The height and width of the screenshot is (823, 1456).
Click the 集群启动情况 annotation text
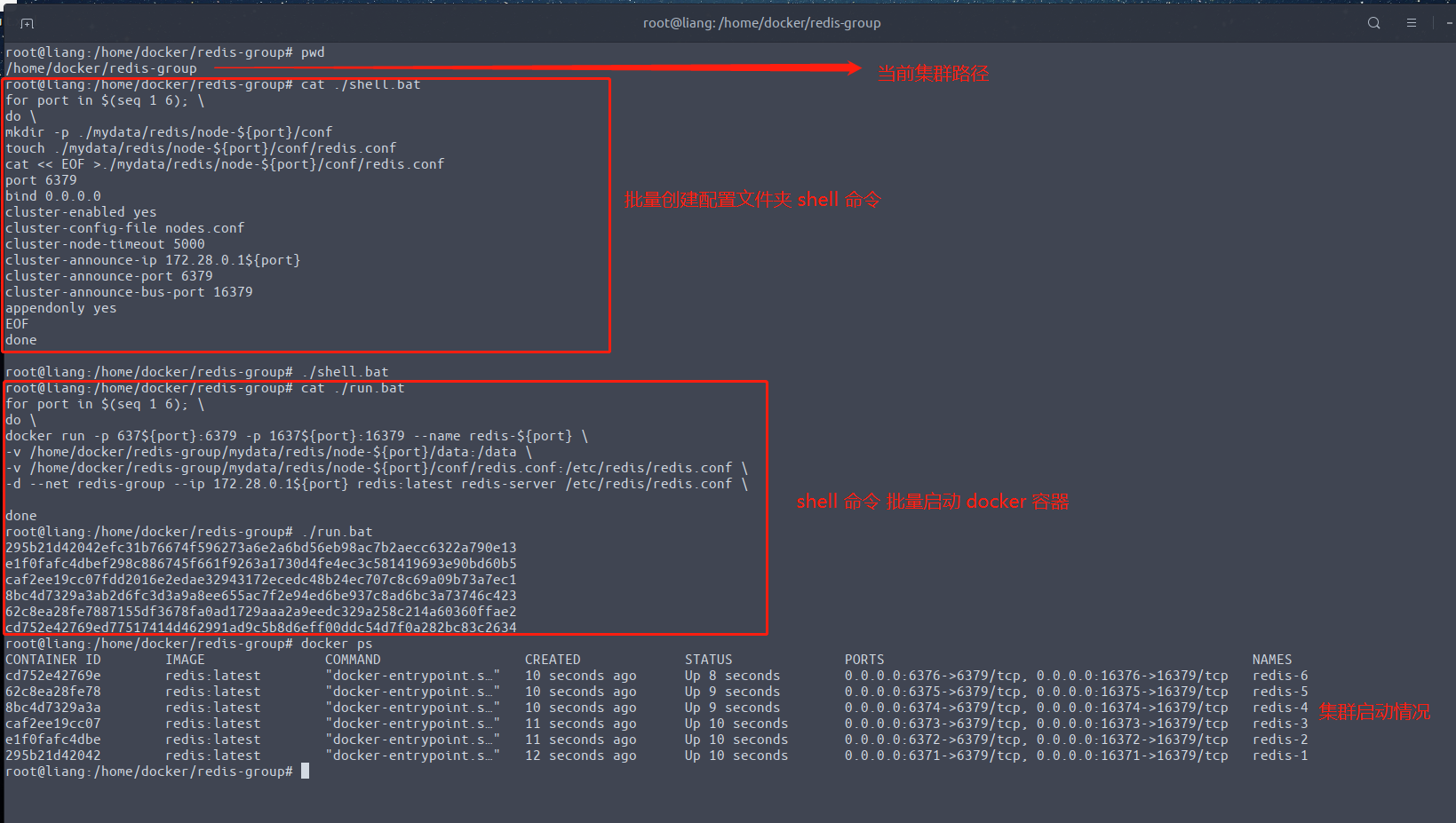[1374, 712]
